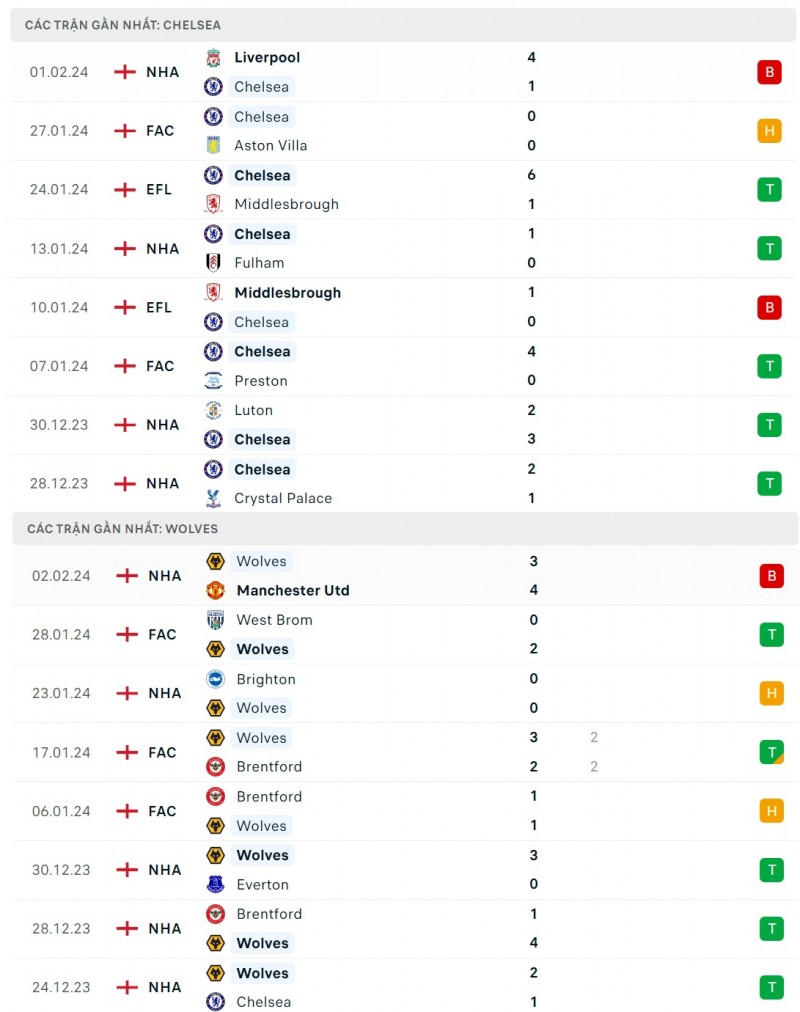The height and width of the screenshot is (1012, 800).
Task: Click the England flag beside date 24.12.23
Action: (127, 987)
